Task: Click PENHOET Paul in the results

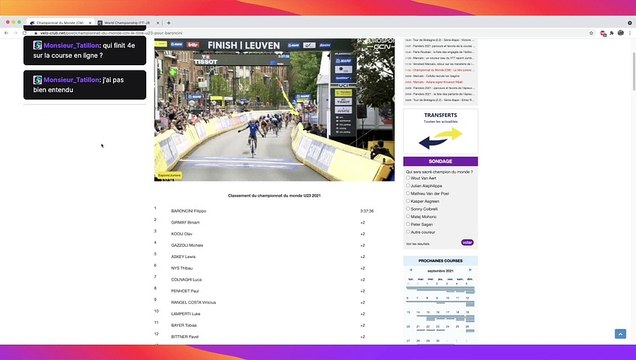Action: pyautogui.click(x=185, y=291)
